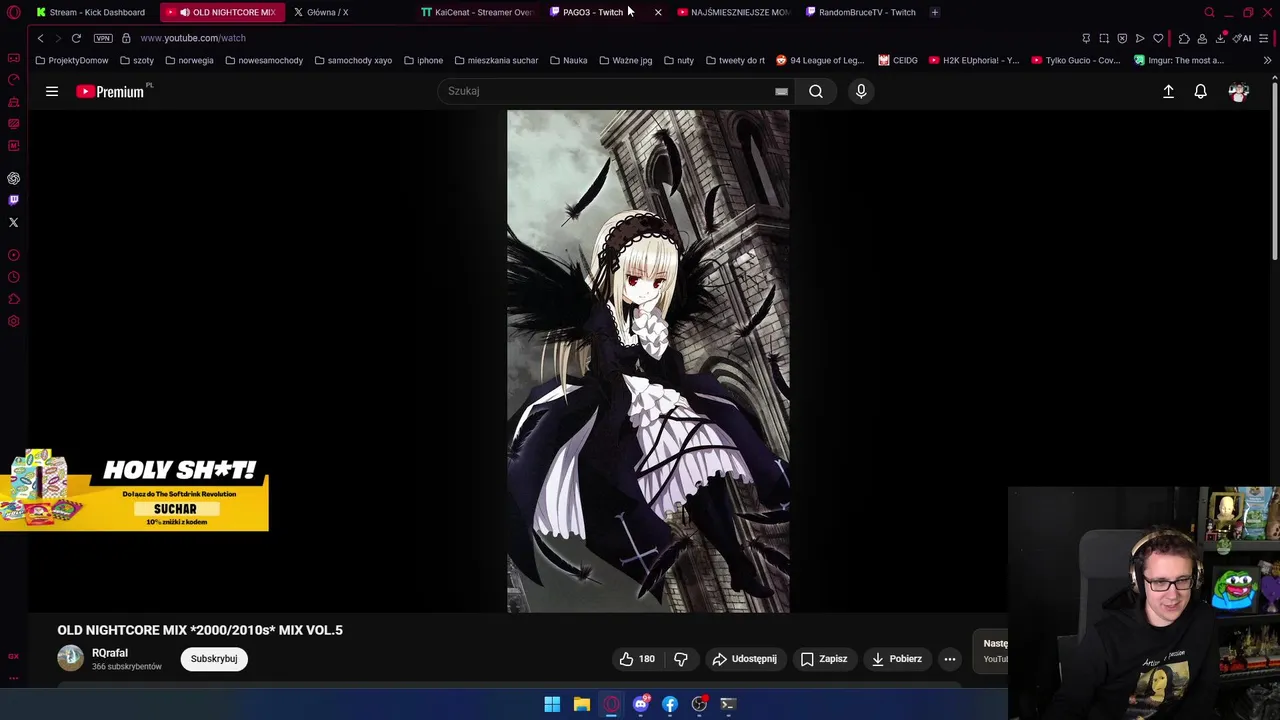This screenshot has height=720, width=1280.
Task: Toggle the VPN badge in address bar
Action: pos(103,38)
